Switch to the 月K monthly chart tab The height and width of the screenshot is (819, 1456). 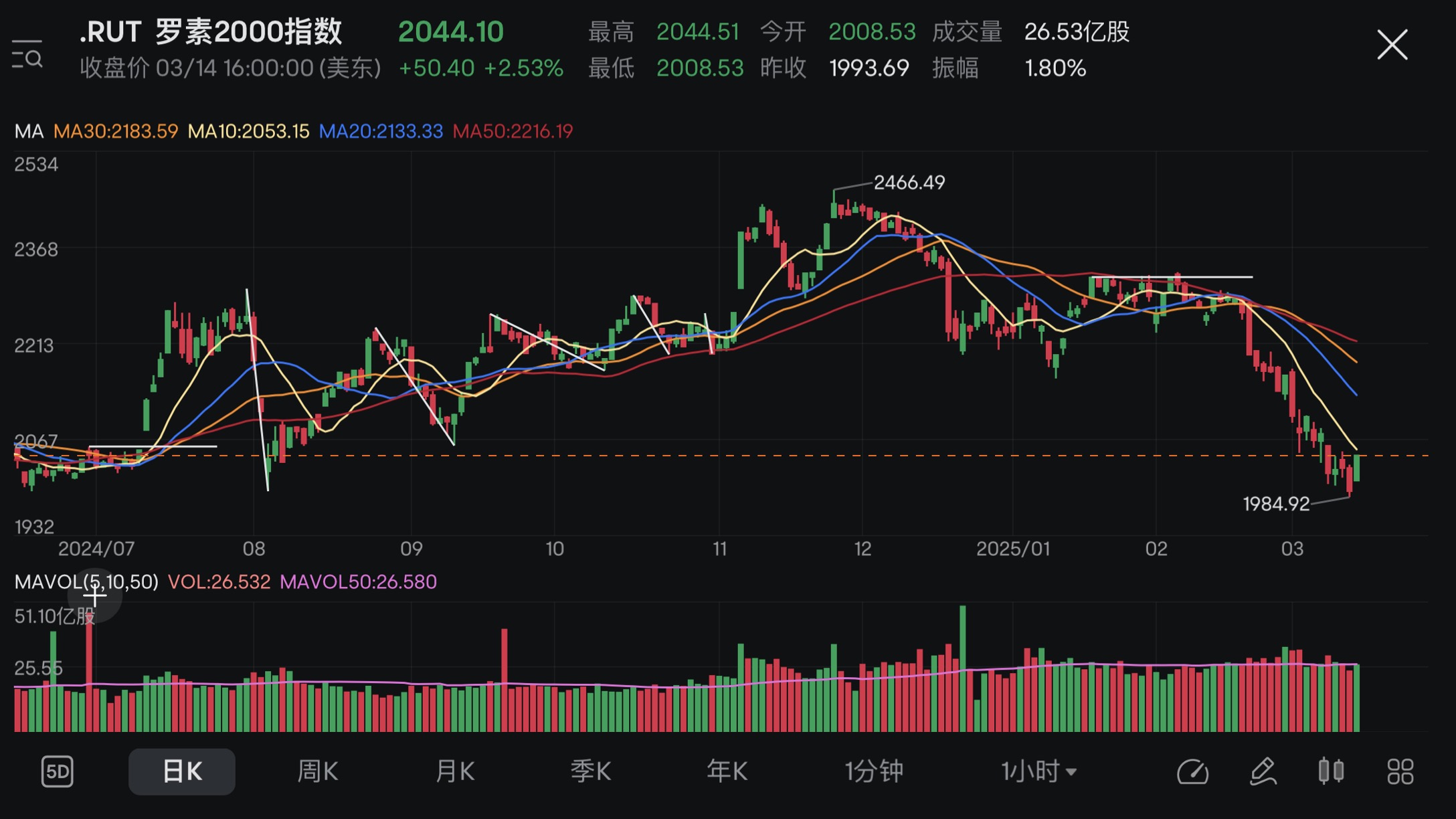pyautogui.click(x=455, y=771)
